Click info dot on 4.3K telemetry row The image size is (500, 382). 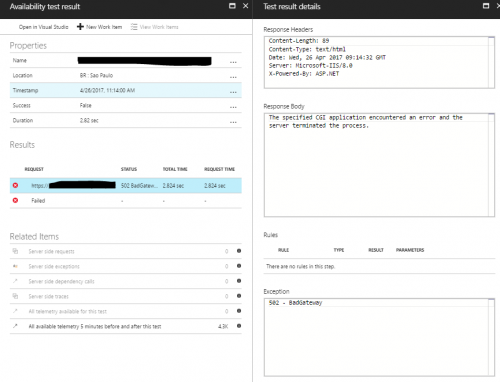239,326
